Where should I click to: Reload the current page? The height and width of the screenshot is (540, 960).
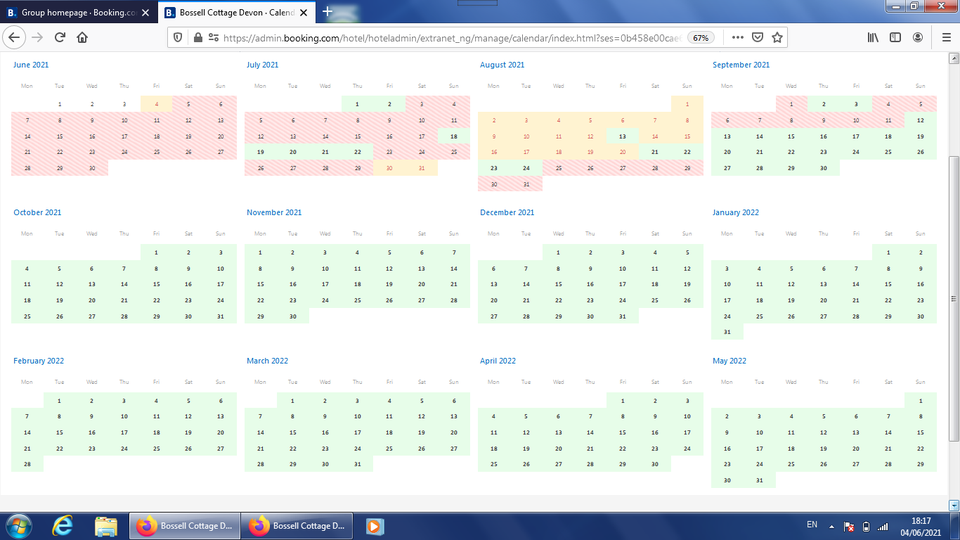(x=60, y=37)
